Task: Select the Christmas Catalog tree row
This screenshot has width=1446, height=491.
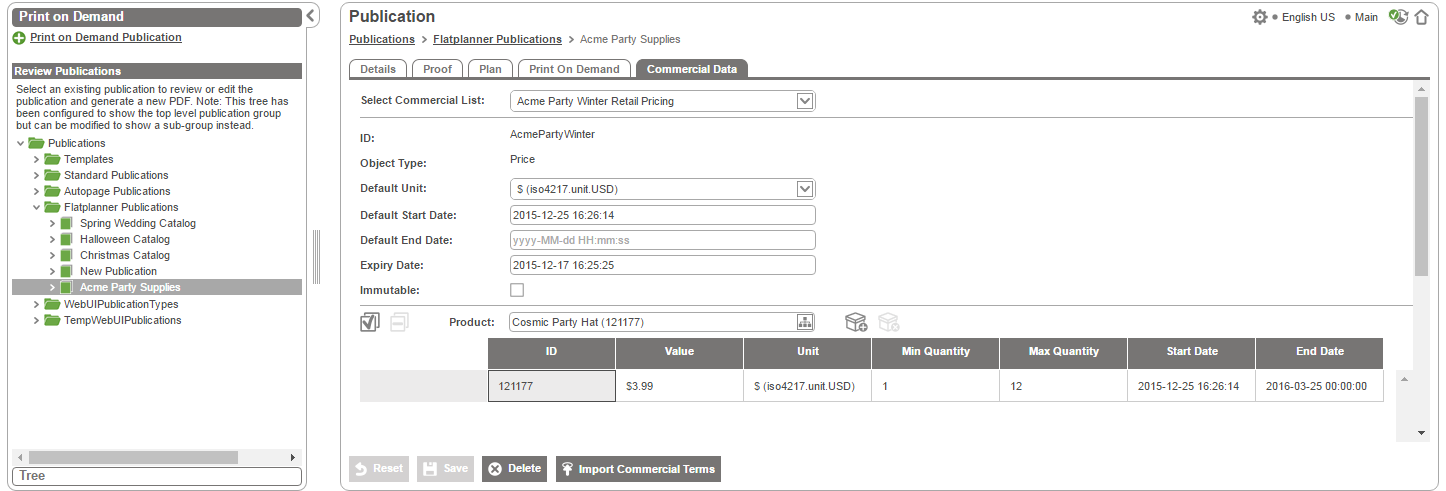Action: coord(157,255)
